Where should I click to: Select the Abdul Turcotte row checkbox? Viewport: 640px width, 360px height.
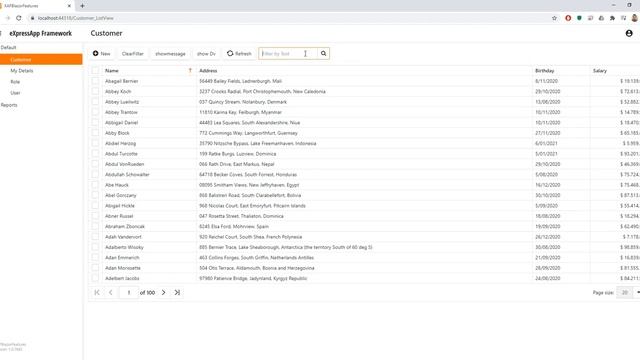95,154
